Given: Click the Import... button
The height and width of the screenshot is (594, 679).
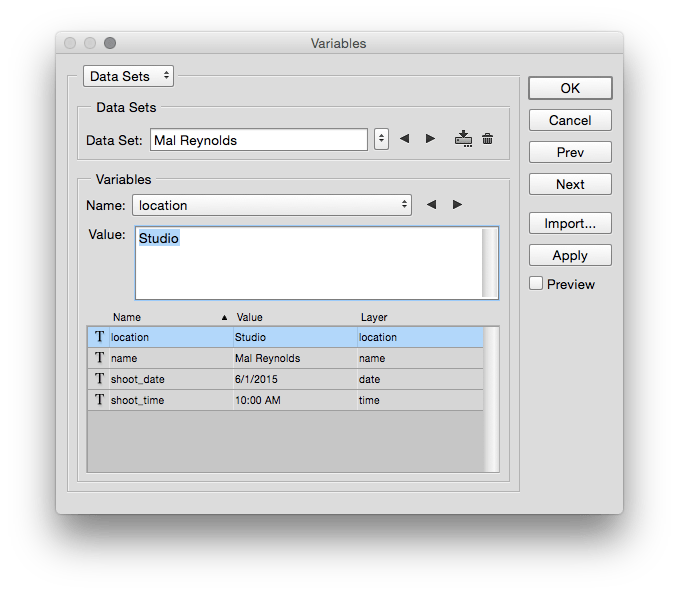Looking at the screenshot, I should pos(570,223).
